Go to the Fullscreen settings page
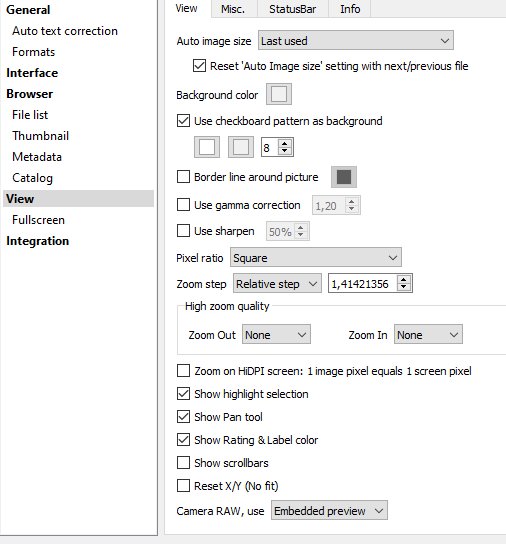The height and width of the screenshot is (544, 506). click(x=39, y=220)
